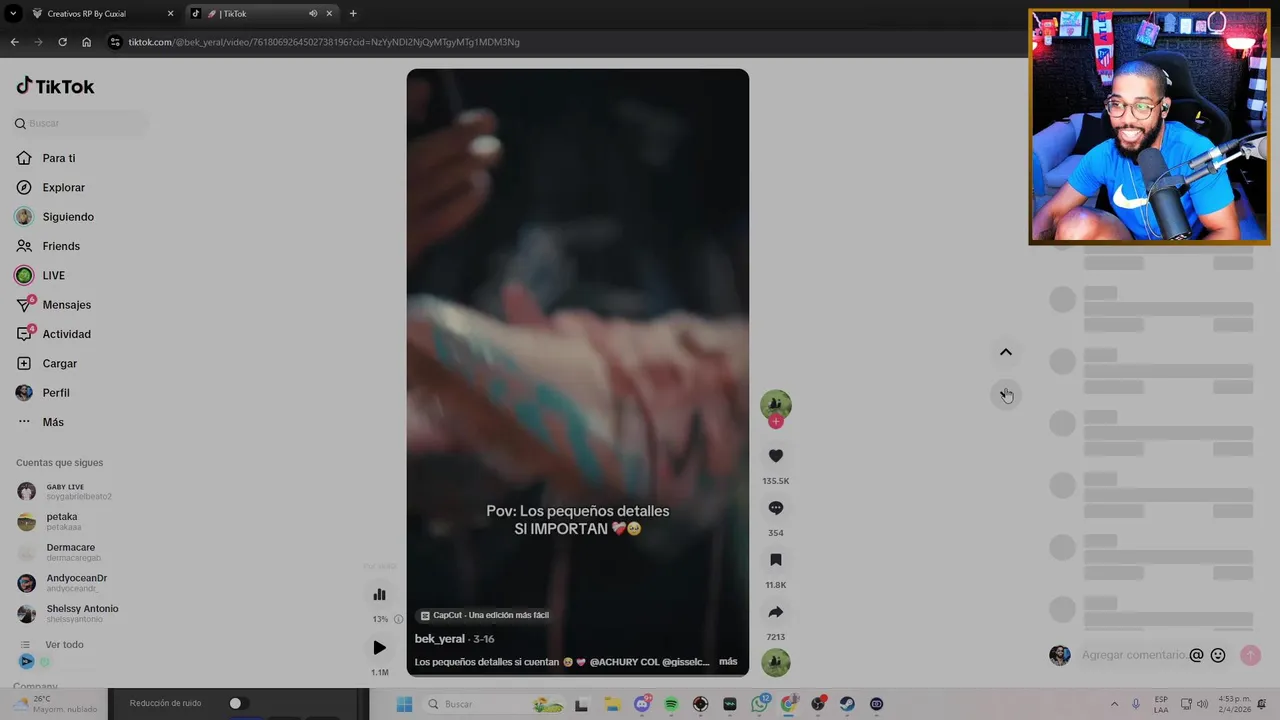Go to the Explorar page
The image size is (1280, 720).
[51, 187]
